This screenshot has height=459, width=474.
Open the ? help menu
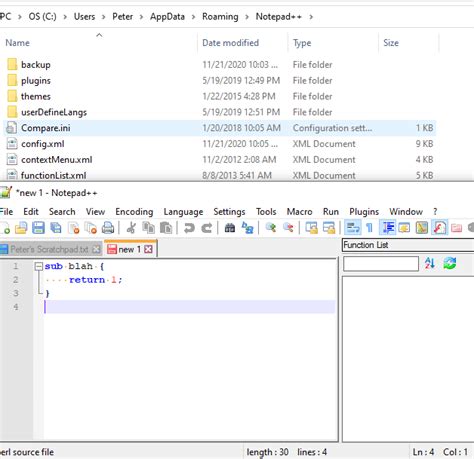pos(435,212)
